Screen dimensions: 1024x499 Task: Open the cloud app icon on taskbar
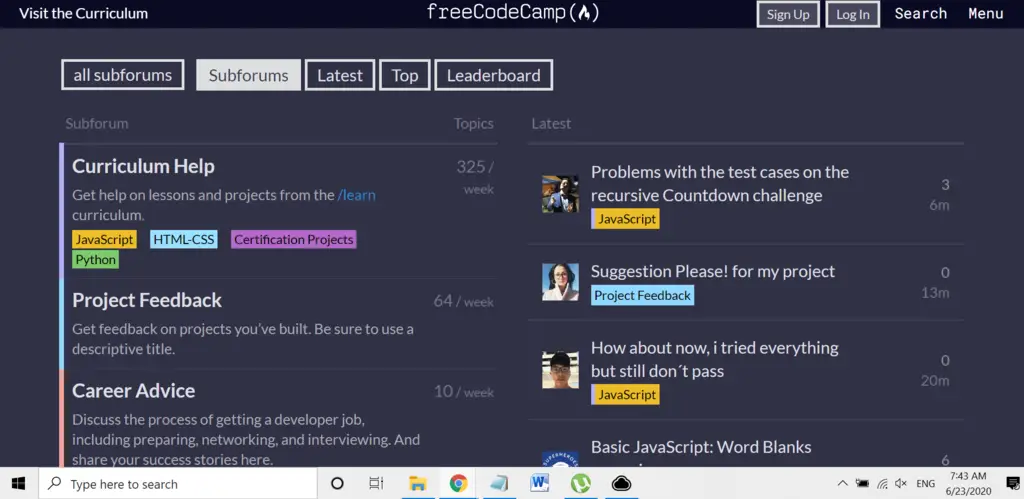[x=621, y=483]
